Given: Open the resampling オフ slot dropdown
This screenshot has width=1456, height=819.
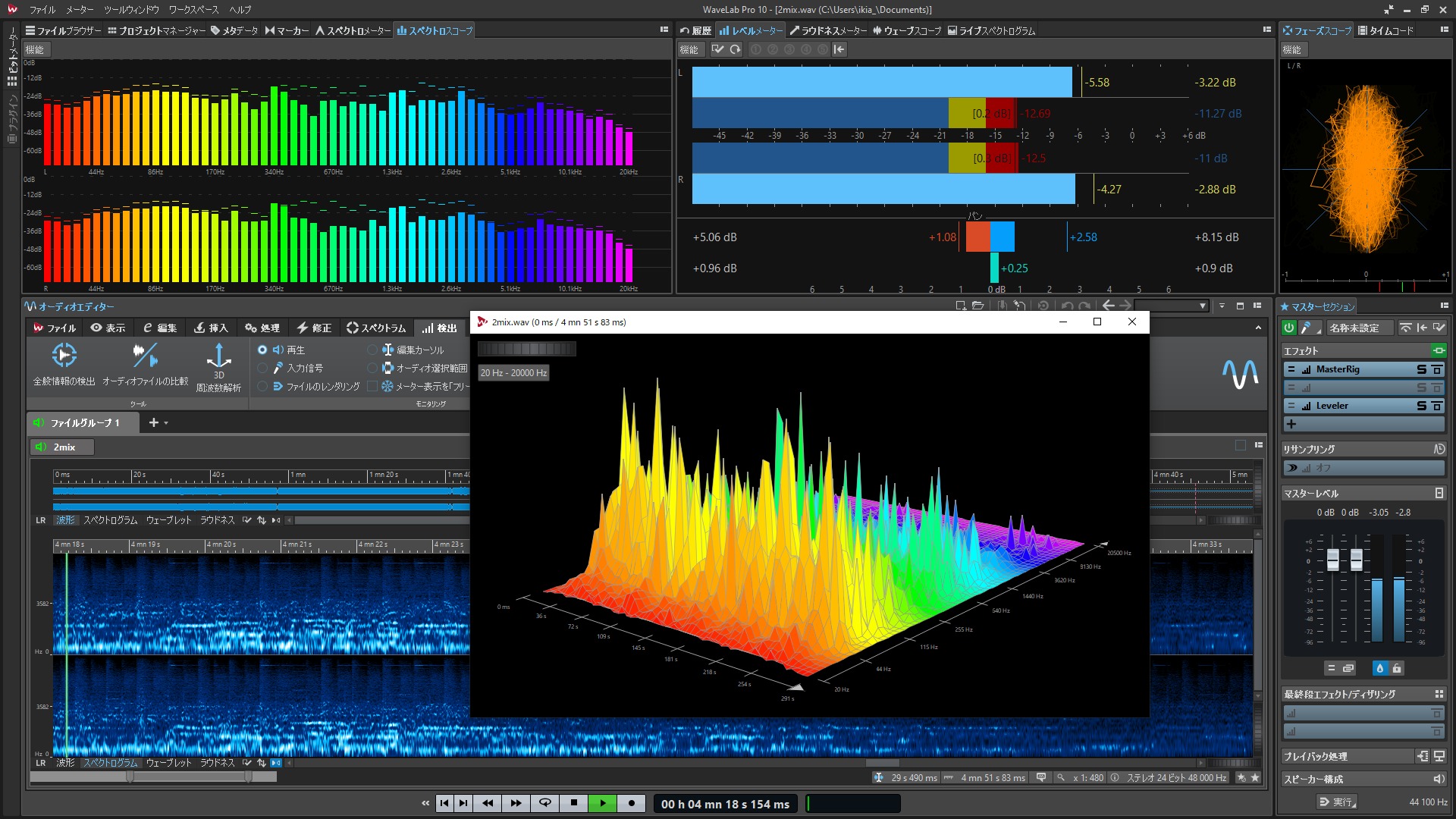Looking at the screenshot, I should pos(1364,468).
